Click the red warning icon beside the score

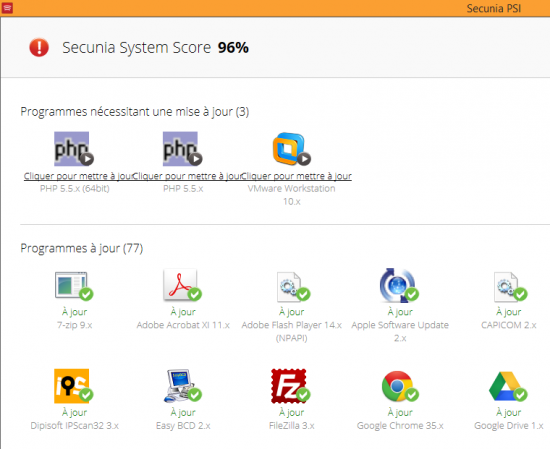39,47
